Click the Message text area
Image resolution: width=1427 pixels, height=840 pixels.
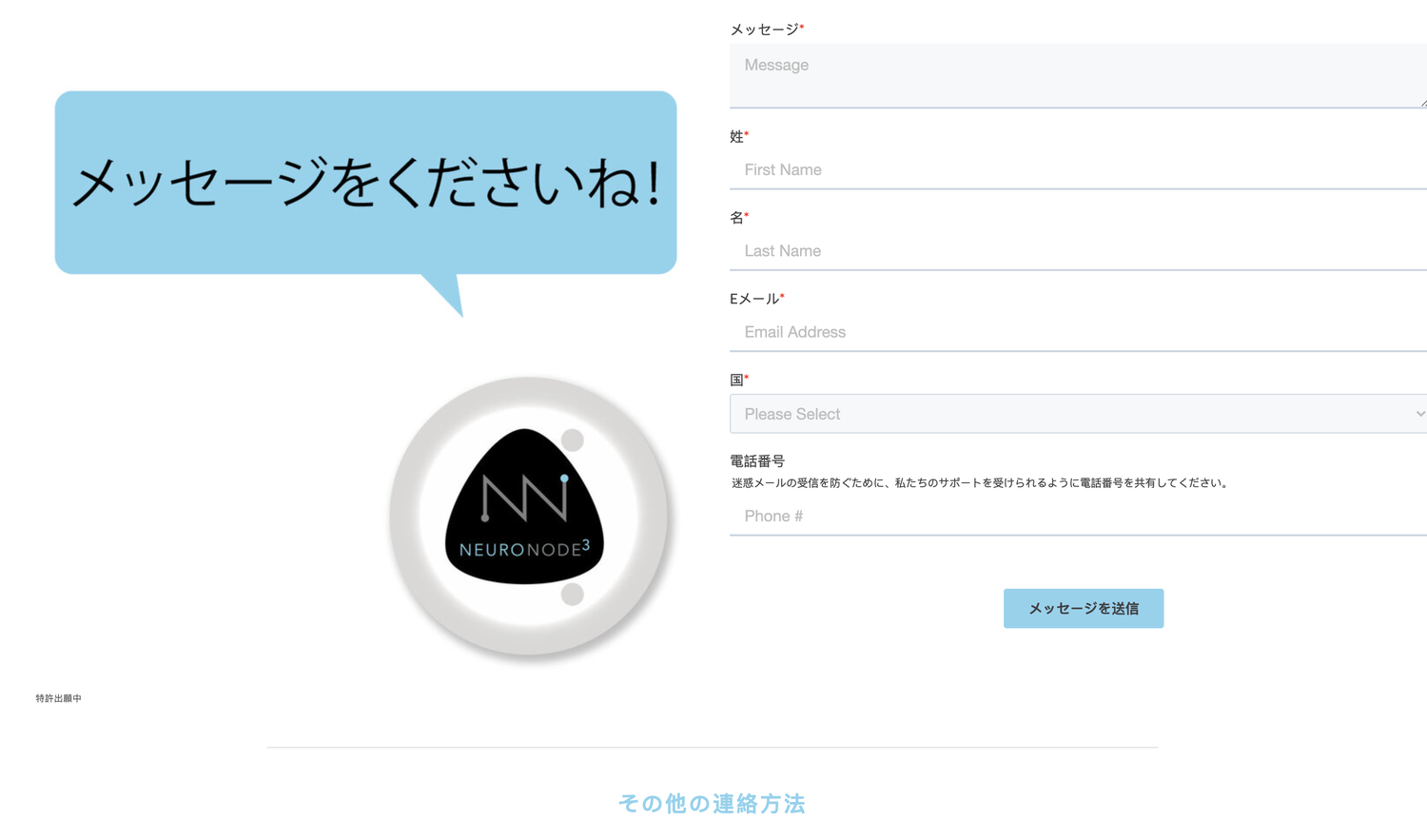pos(1078,75)
